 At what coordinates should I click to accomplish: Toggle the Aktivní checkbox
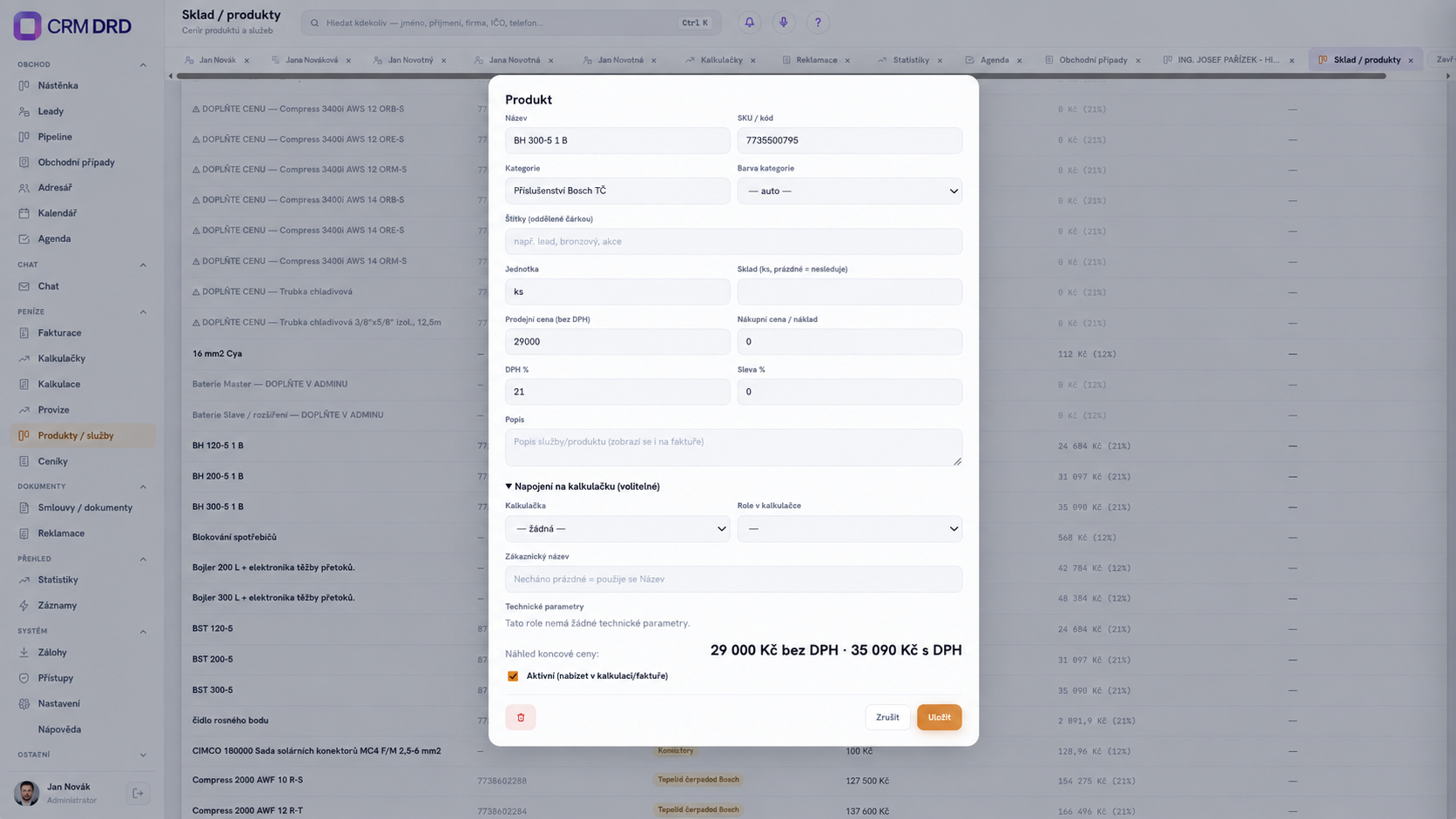coord(513,676)
